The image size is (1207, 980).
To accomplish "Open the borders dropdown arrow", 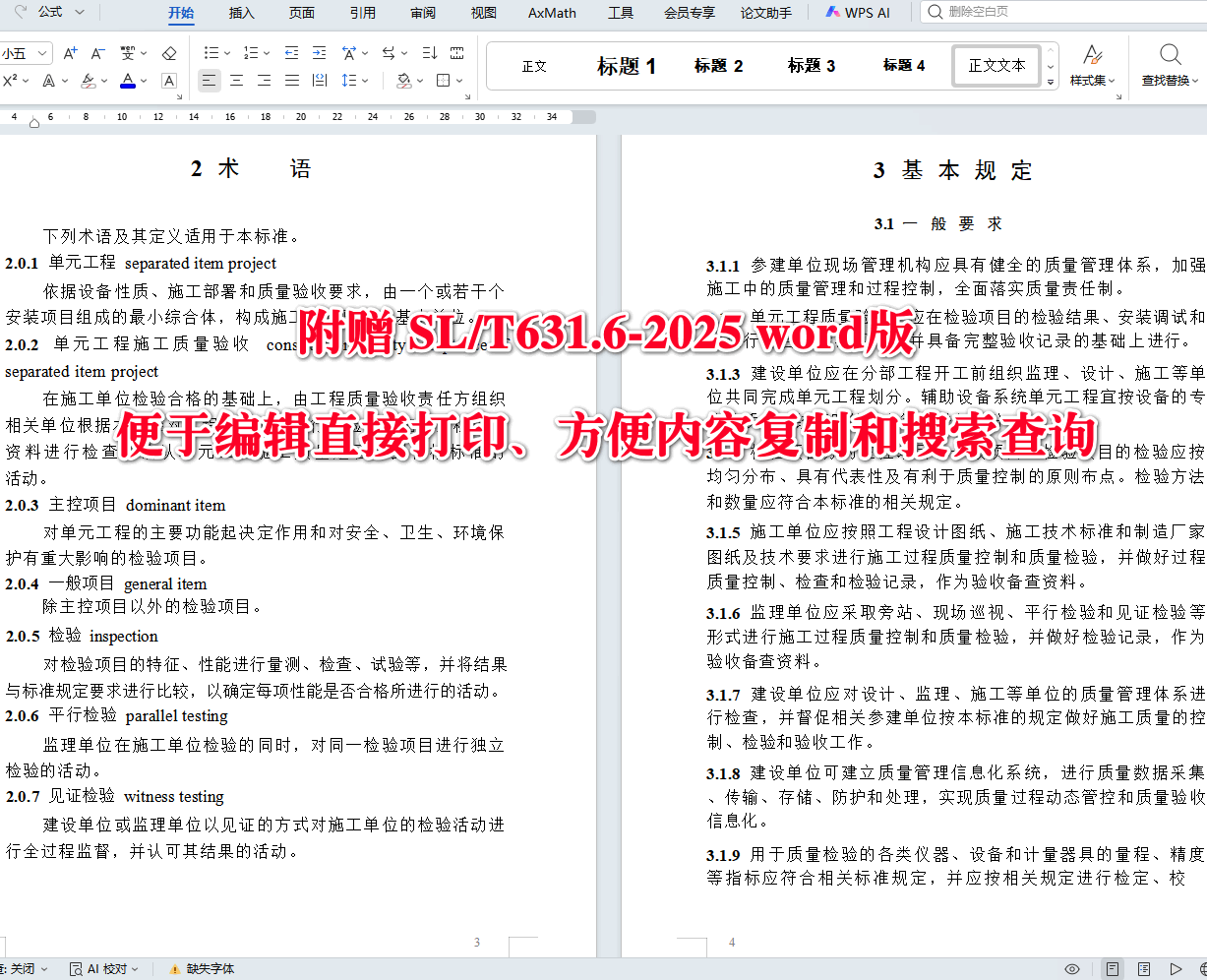I will coord(459,81).
